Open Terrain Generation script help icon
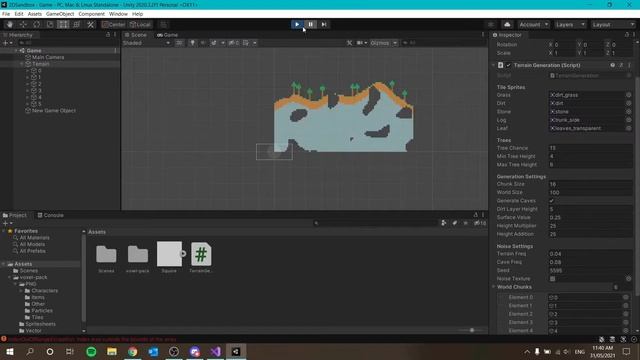 point(613,65)
